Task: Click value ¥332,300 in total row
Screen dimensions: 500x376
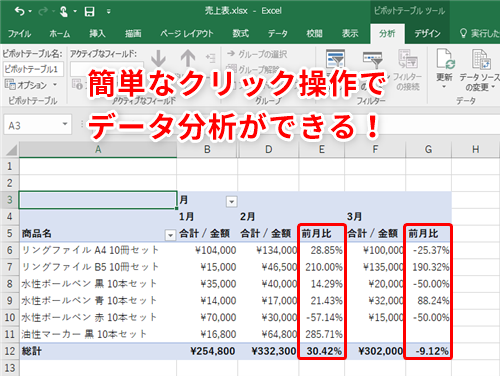Action: click(x=274, y=351)
